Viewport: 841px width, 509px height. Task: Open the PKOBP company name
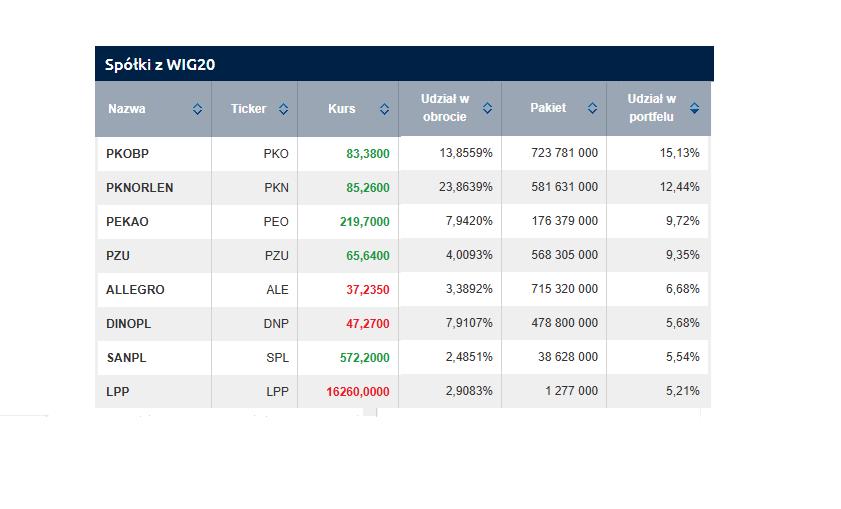click(x=127, y=154)
